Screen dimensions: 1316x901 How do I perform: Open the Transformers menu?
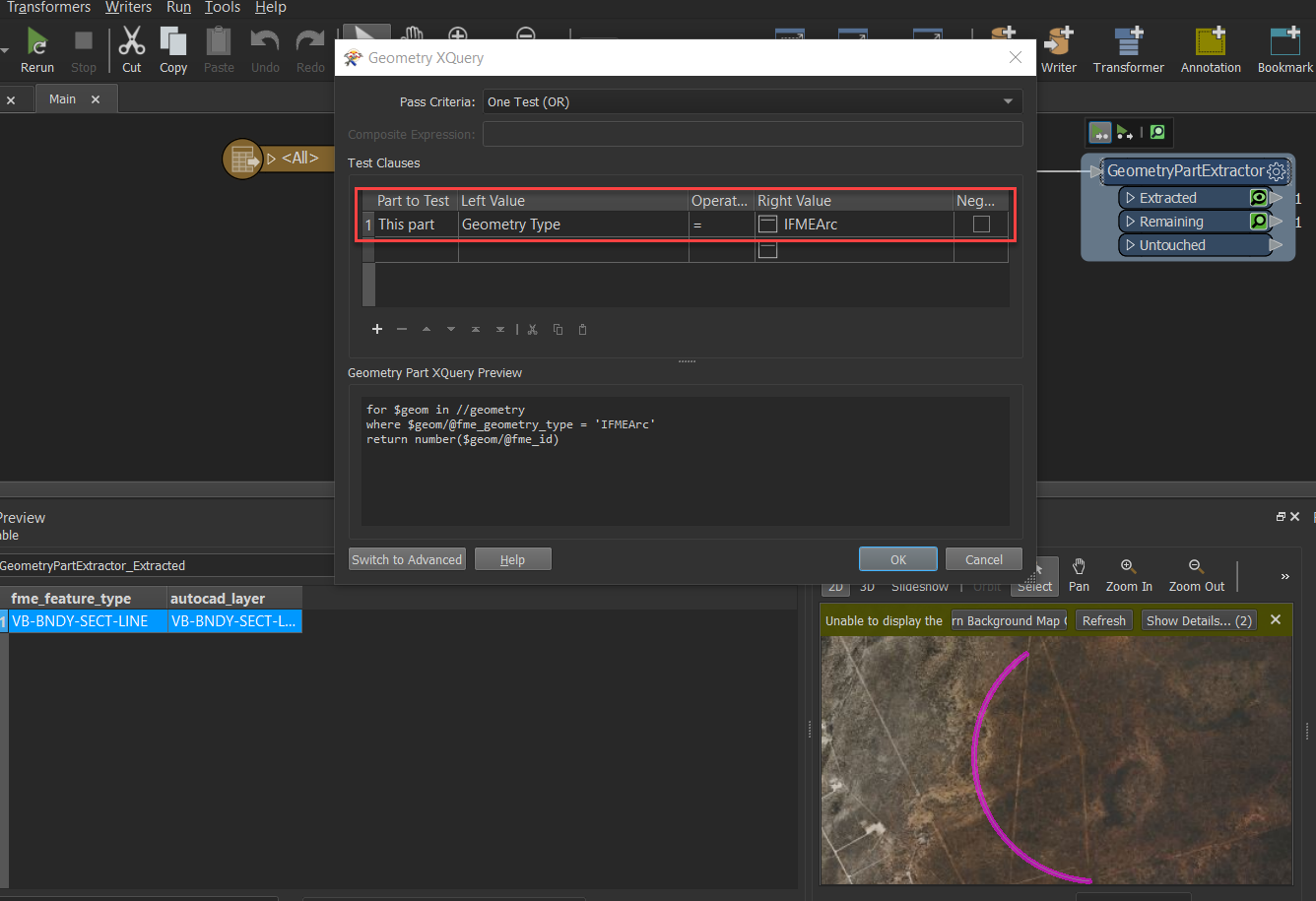click(48, 8)
